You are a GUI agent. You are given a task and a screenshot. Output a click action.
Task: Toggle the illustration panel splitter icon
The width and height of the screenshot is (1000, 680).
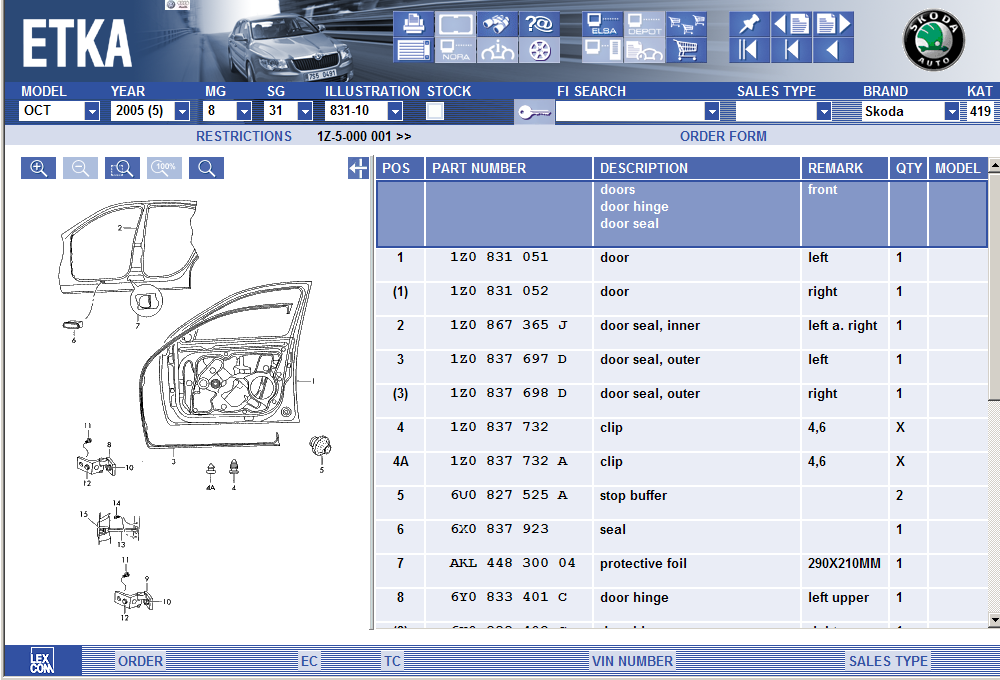[x=358, y=168]
